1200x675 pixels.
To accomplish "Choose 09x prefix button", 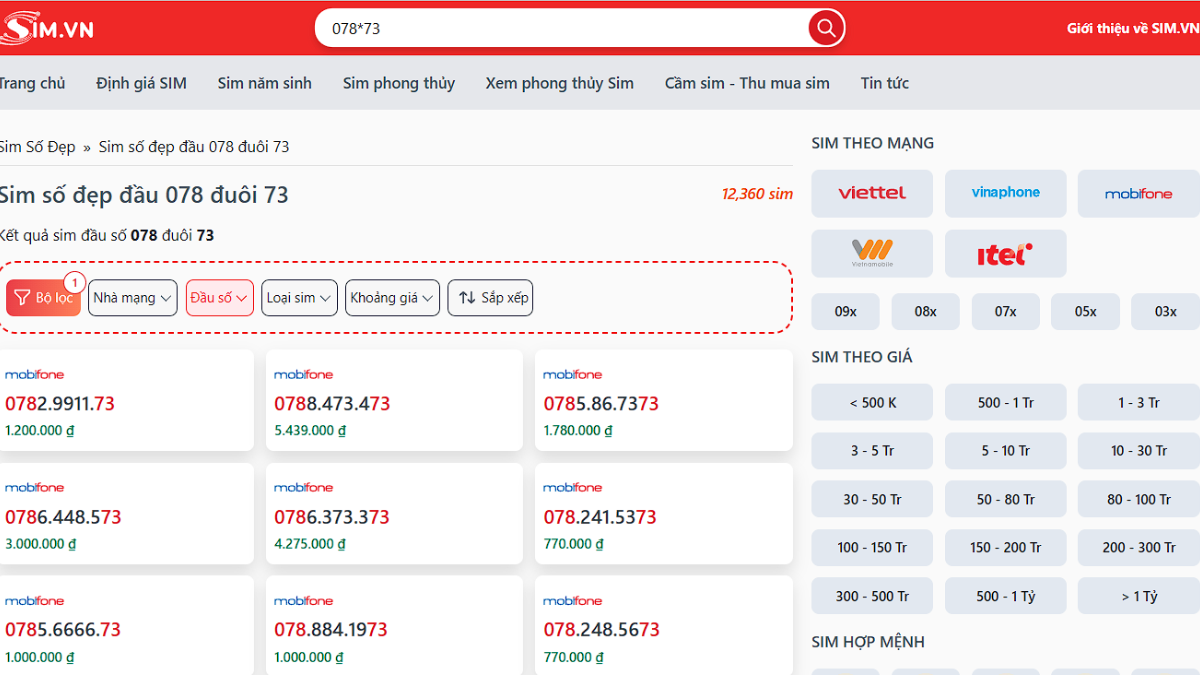I will (x=845, y=311).
